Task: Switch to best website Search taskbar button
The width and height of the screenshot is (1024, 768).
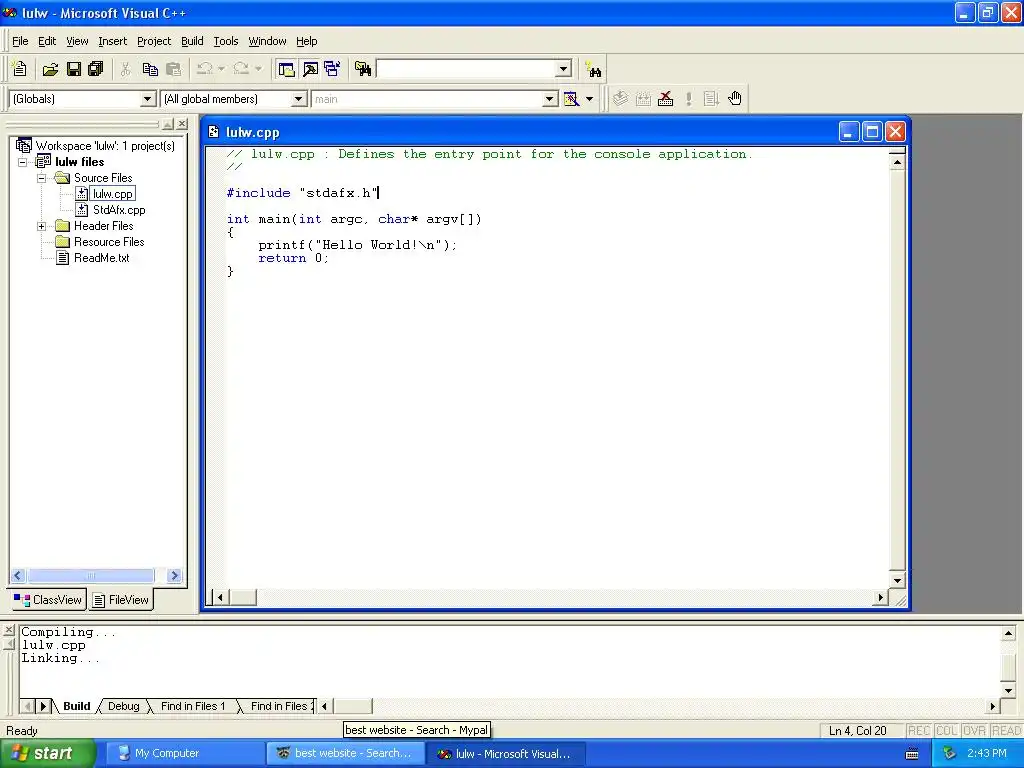Action: [x=345, y=753]
